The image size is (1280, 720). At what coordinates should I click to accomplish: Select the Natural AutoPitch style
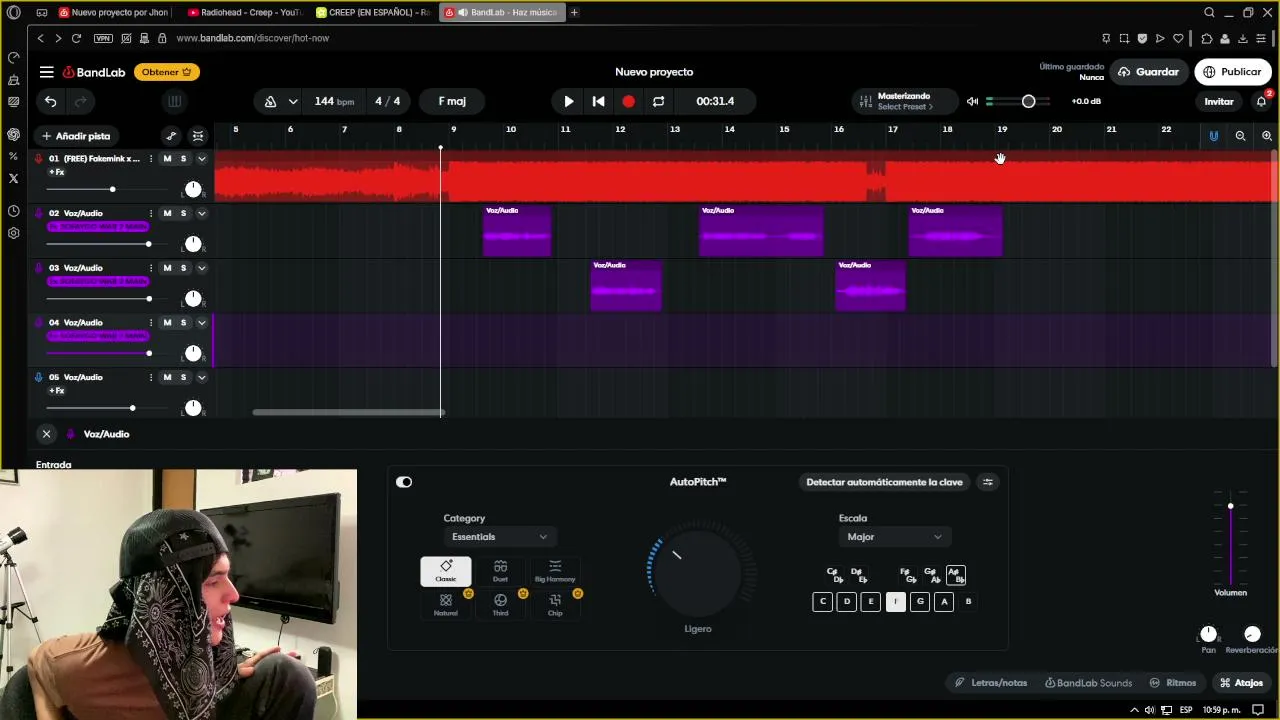(x=446, y=605)
